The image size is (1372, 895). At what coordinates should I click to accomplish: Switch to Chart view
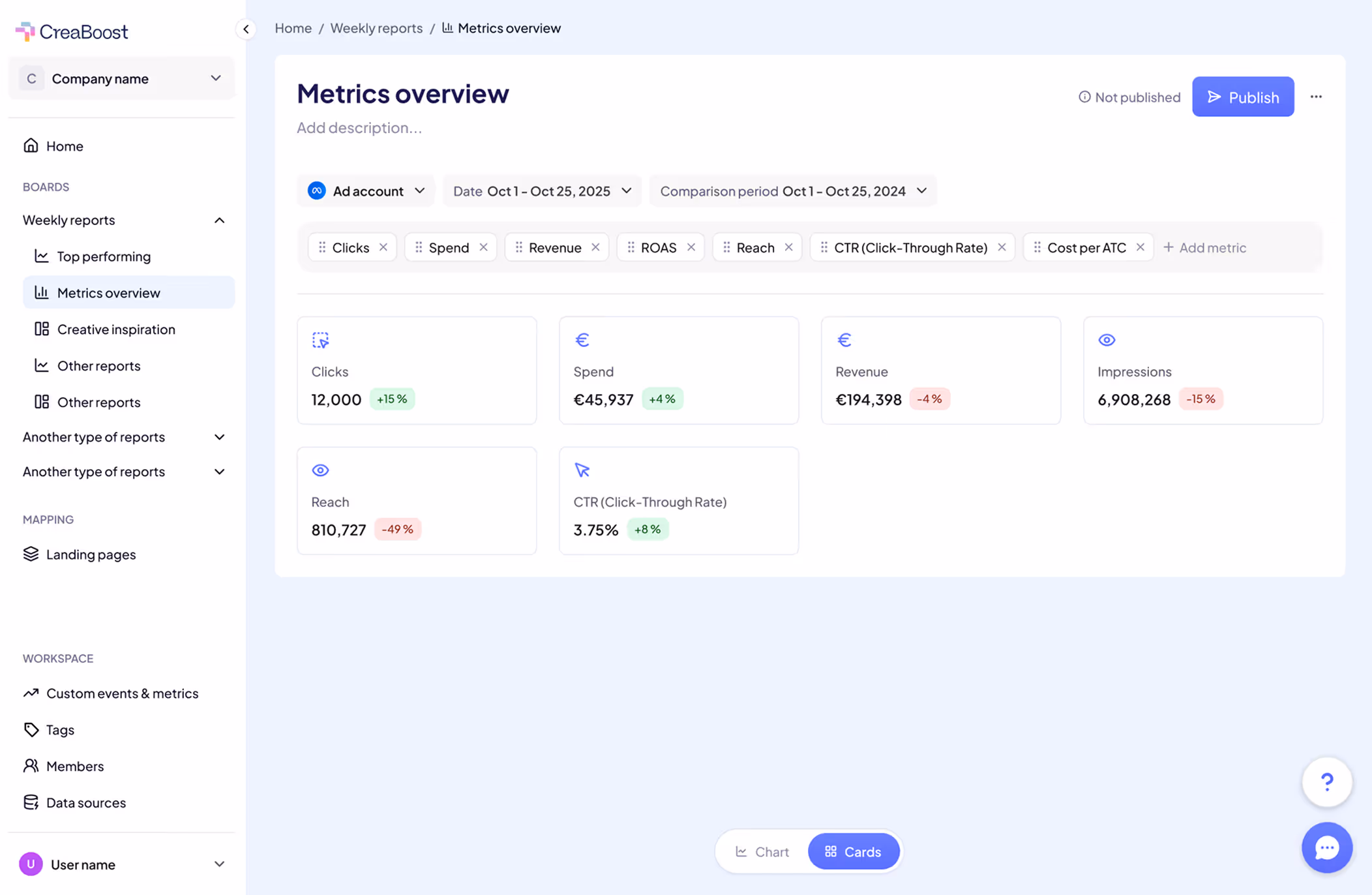762,851
